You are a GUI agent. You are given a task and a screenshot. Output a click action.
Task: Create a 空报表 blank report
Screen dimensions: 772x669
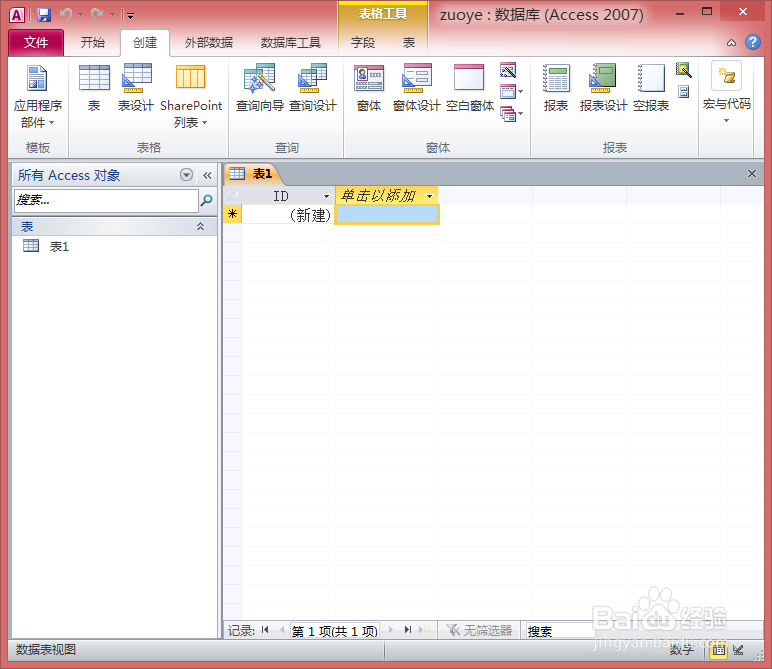[651, 89]
